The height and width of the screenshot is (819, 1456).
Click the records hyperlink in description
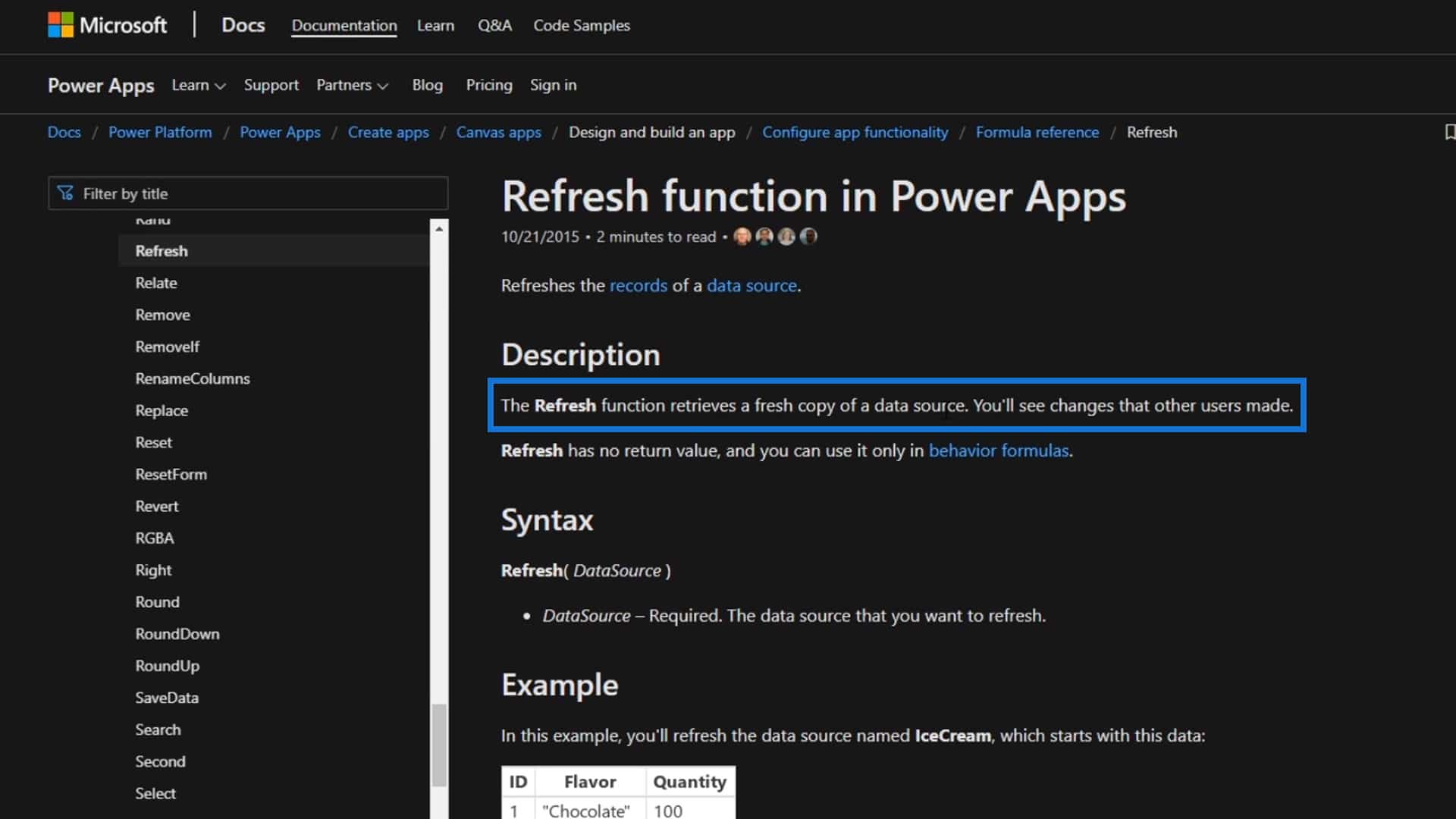click(639, 285)
